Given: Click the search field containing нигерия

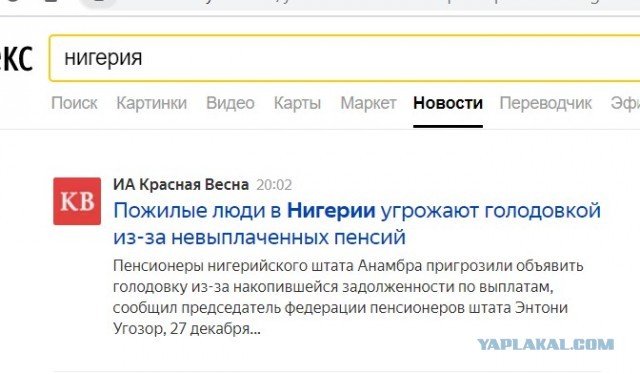Looking at the screenshot, I should click(345, 58).
